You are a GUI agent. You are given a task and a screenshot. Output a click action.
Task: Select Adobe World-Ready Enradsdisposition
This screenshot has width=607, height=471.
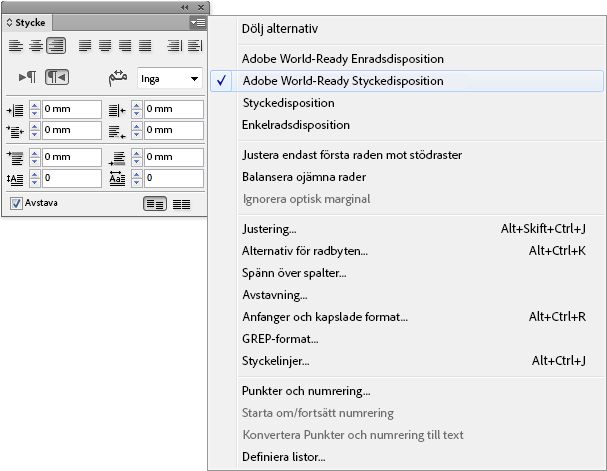420,59
